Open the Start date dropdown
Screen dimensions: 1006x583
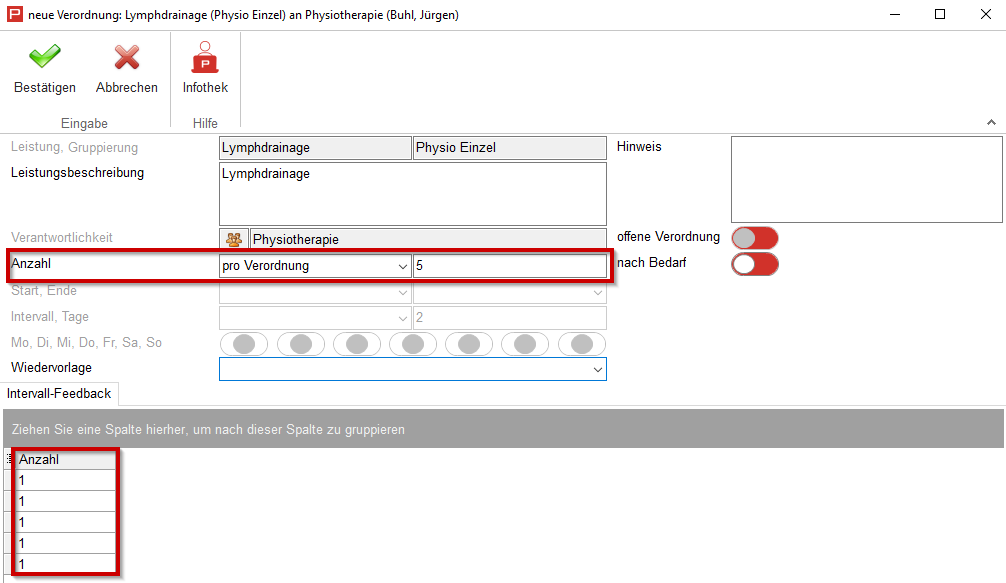(402, 292)
